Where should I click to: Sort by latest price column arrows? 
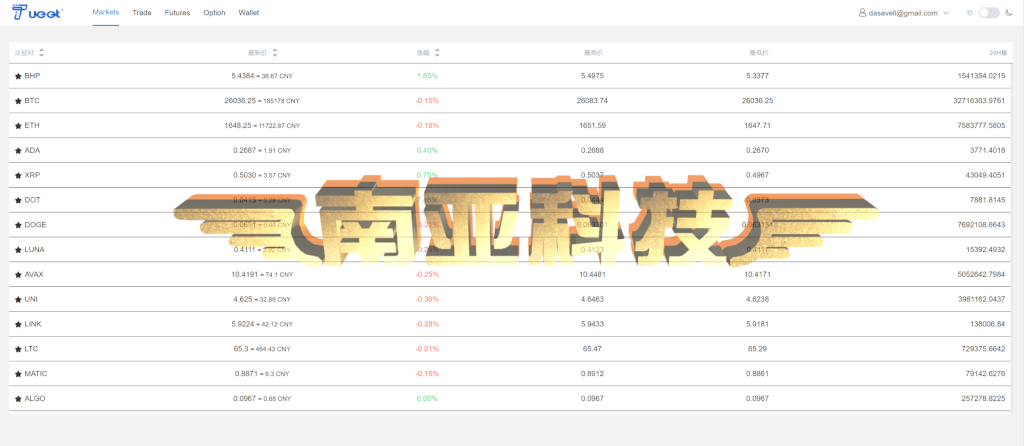click(x=274, y=53)
